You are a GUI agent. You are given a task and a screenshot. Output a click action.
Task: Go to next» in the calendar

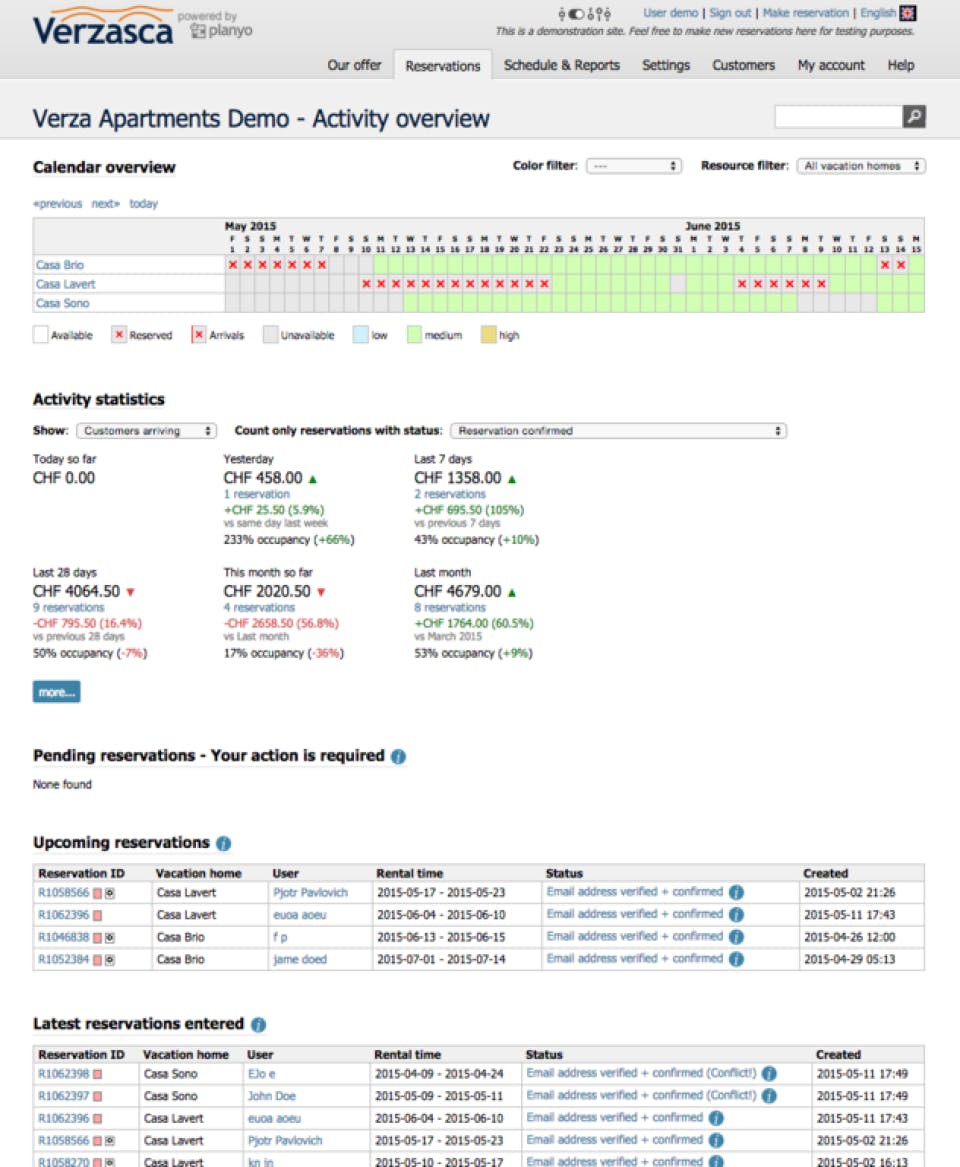(105, 204)
